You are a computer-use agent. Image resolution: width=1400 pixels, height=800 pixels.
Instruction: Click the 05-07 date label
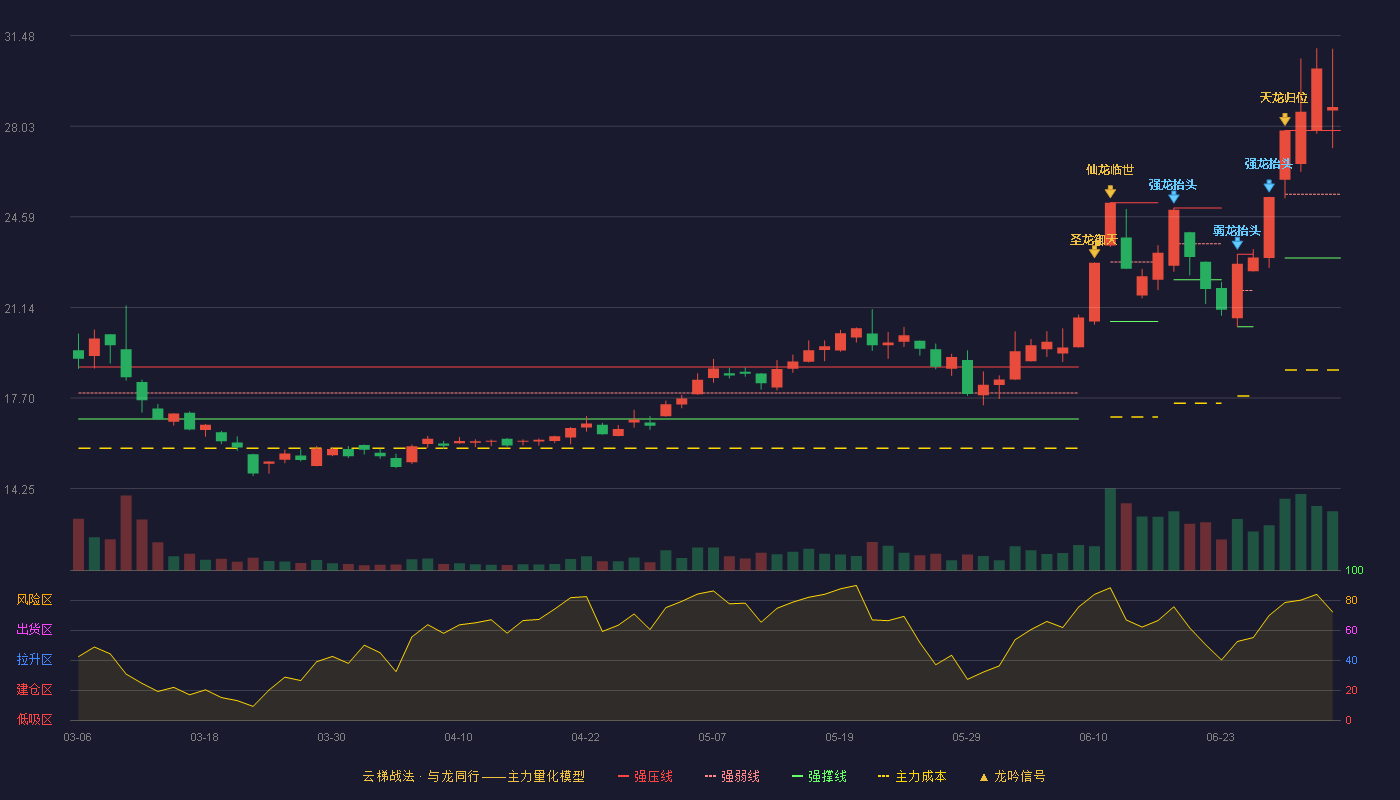712,737
